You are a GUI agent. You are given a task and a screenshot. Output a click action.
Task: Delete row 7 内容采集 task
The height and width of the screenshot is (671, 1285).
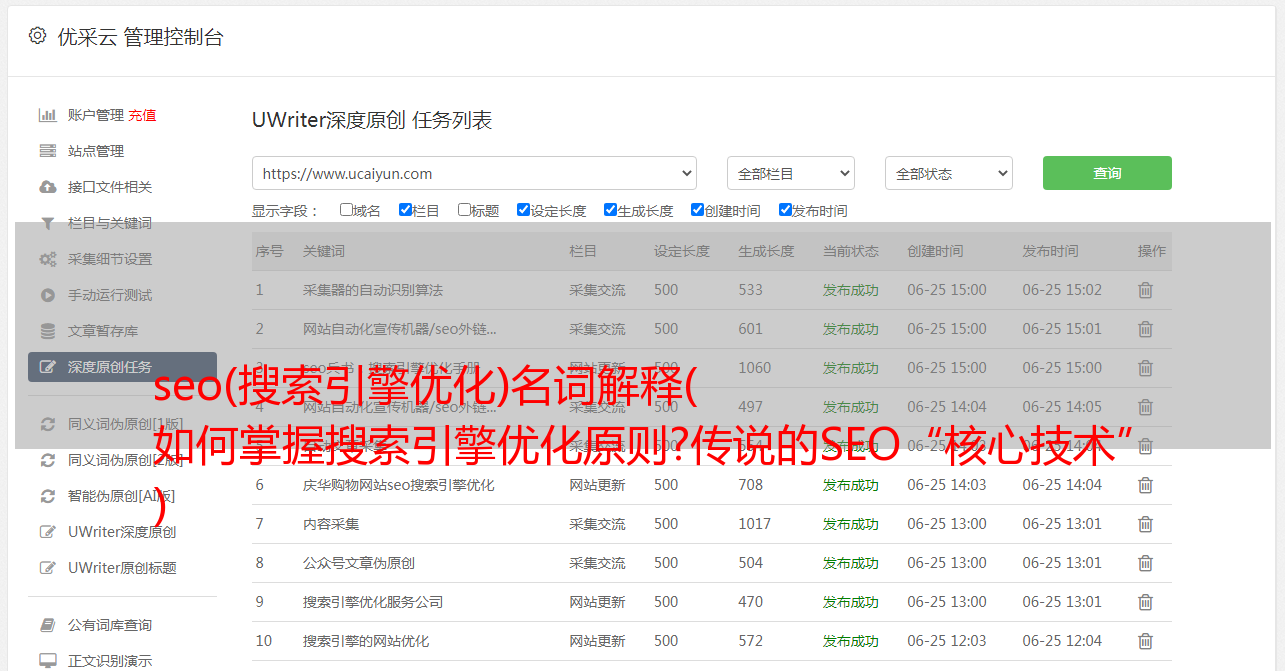[1146, 524]
